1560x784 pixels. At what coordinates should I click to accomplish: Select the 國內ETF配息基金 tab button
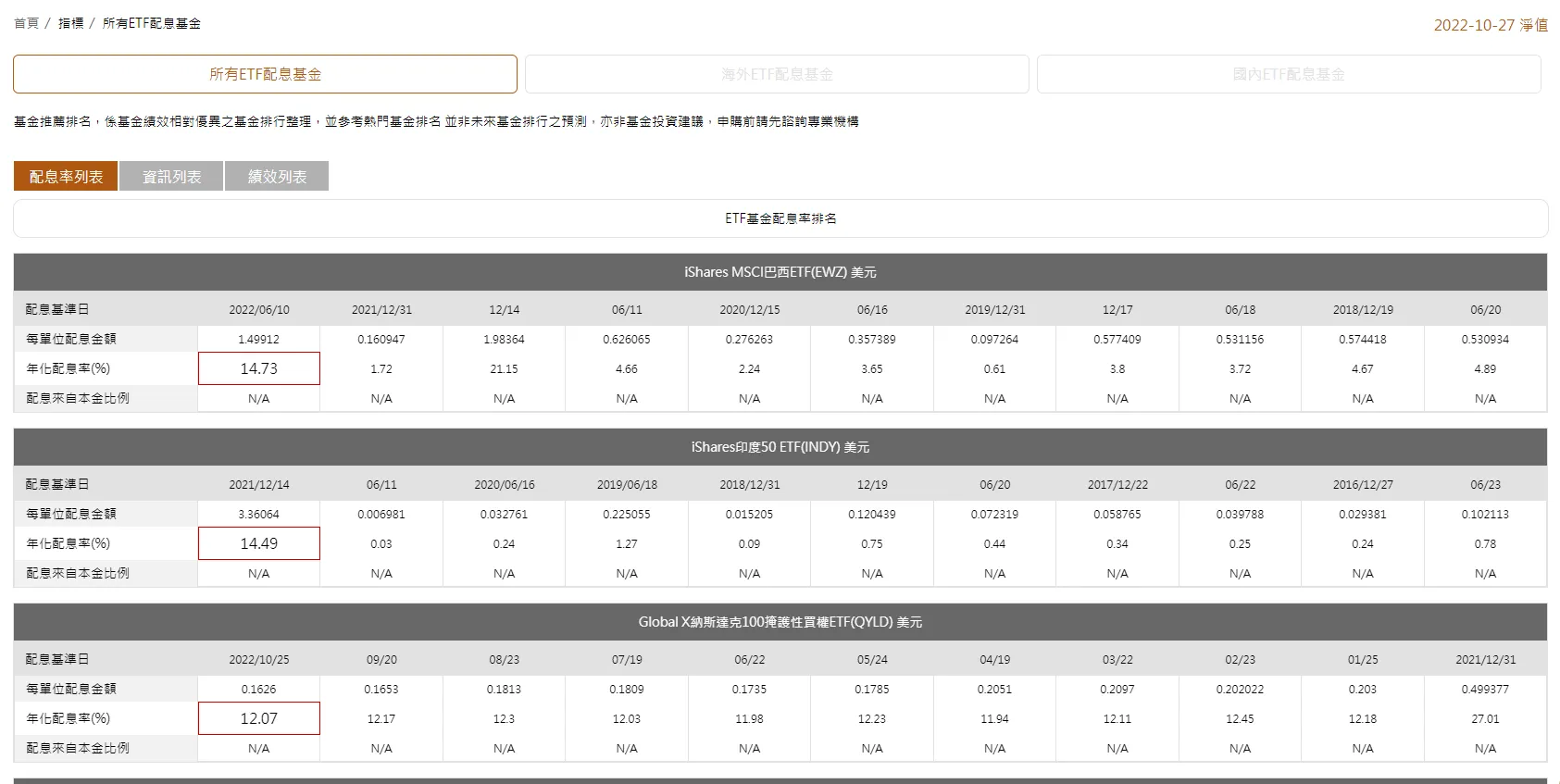tap(1289, 74)
